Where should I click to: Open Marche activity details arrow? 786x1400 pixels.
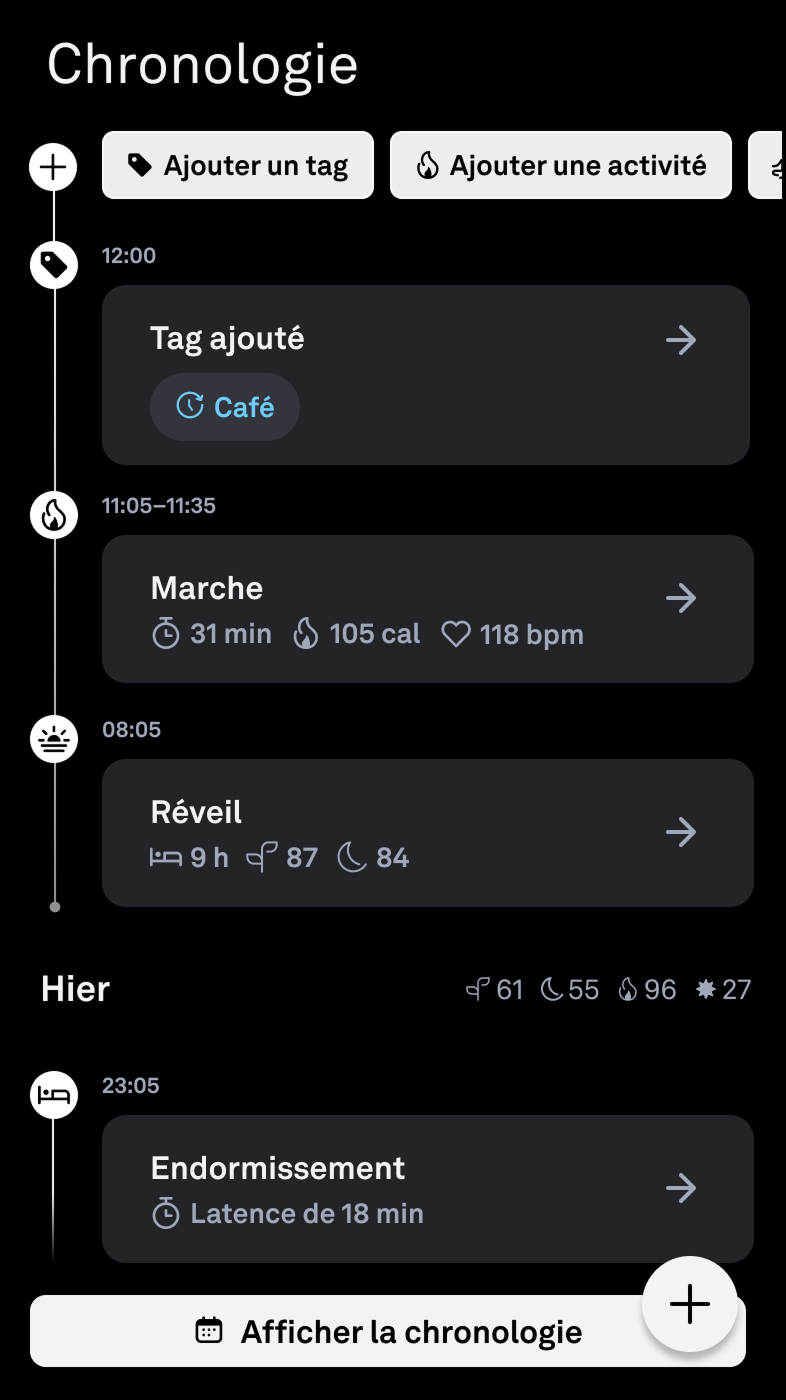(681, 599)
